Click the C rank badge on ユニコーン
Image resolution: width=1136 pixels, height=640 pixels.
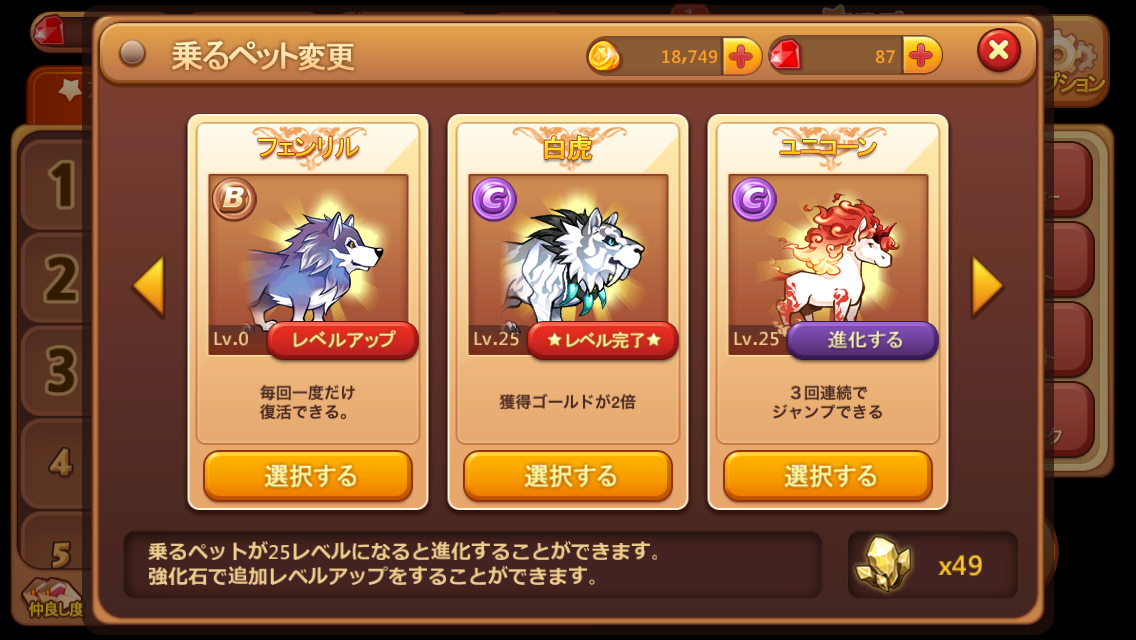753,199
